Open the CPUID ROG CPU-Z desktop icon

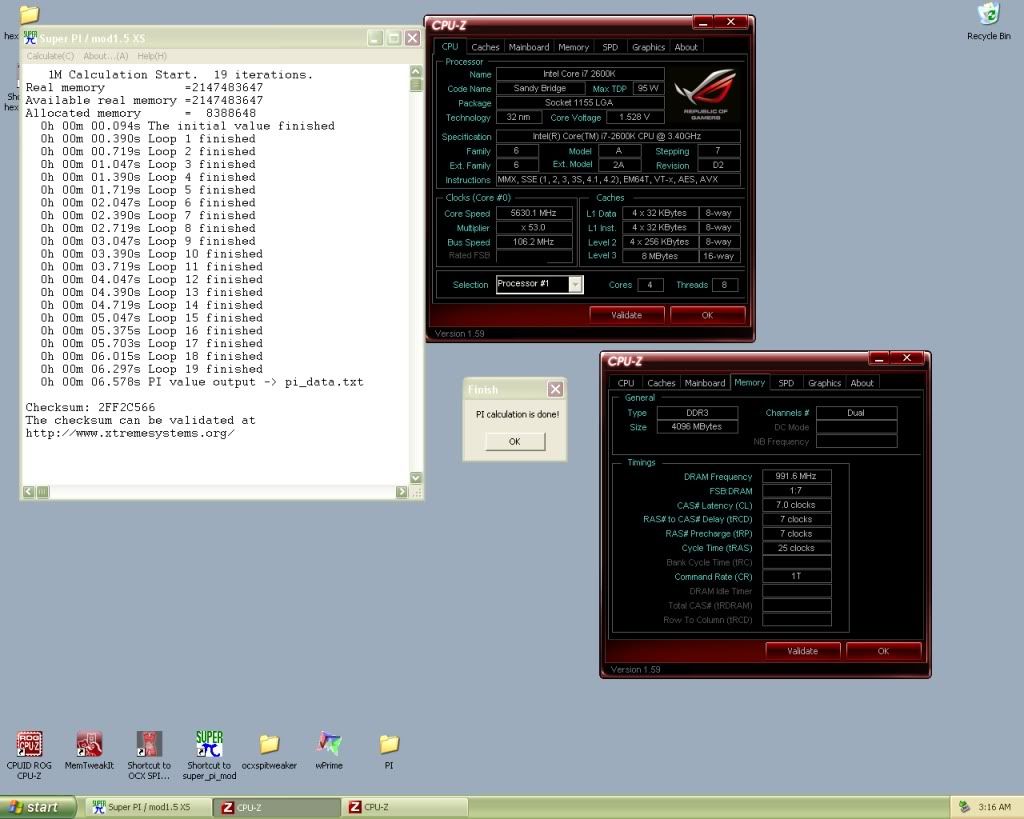[29, 745]
